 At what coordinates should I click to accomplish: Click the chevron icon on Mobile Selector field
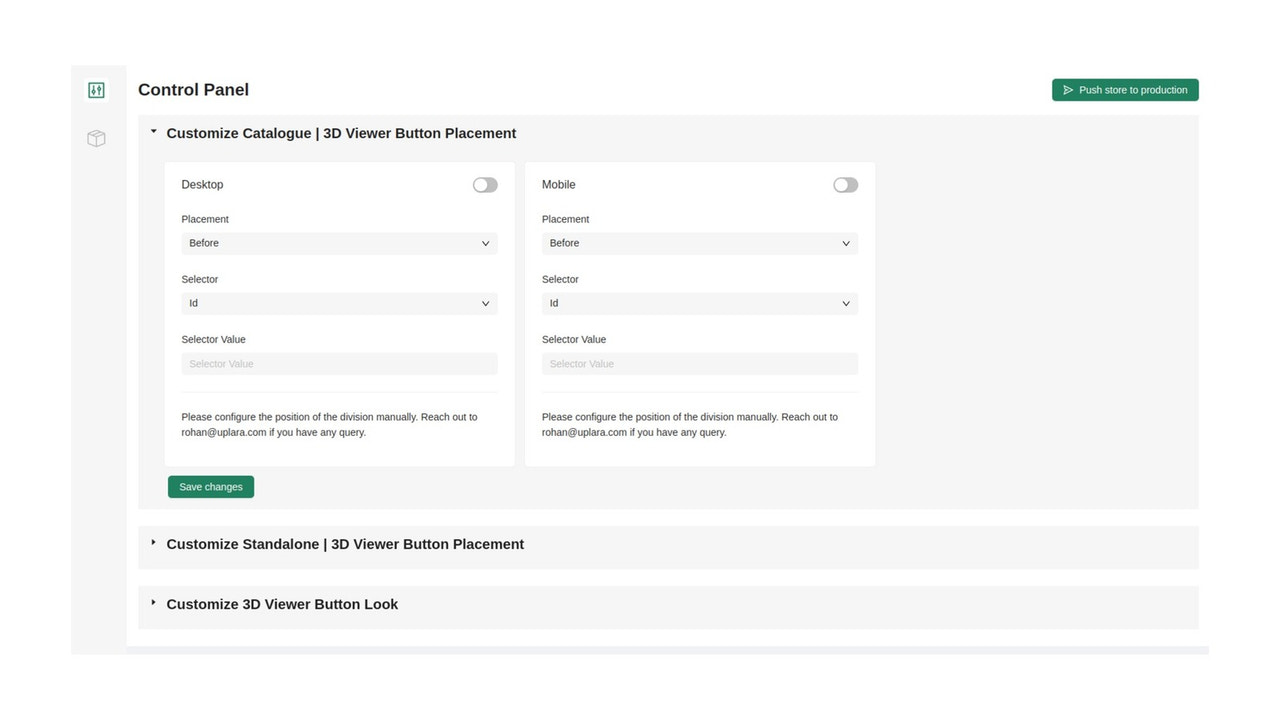tap(845, 303)
